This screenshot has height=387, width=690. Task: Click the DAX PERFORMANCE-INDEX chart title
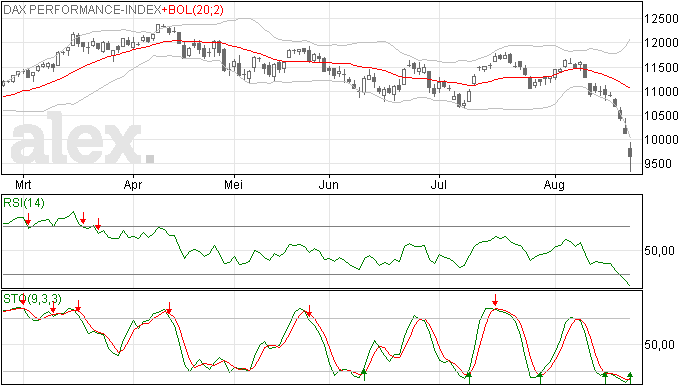(x=82, y=10)
